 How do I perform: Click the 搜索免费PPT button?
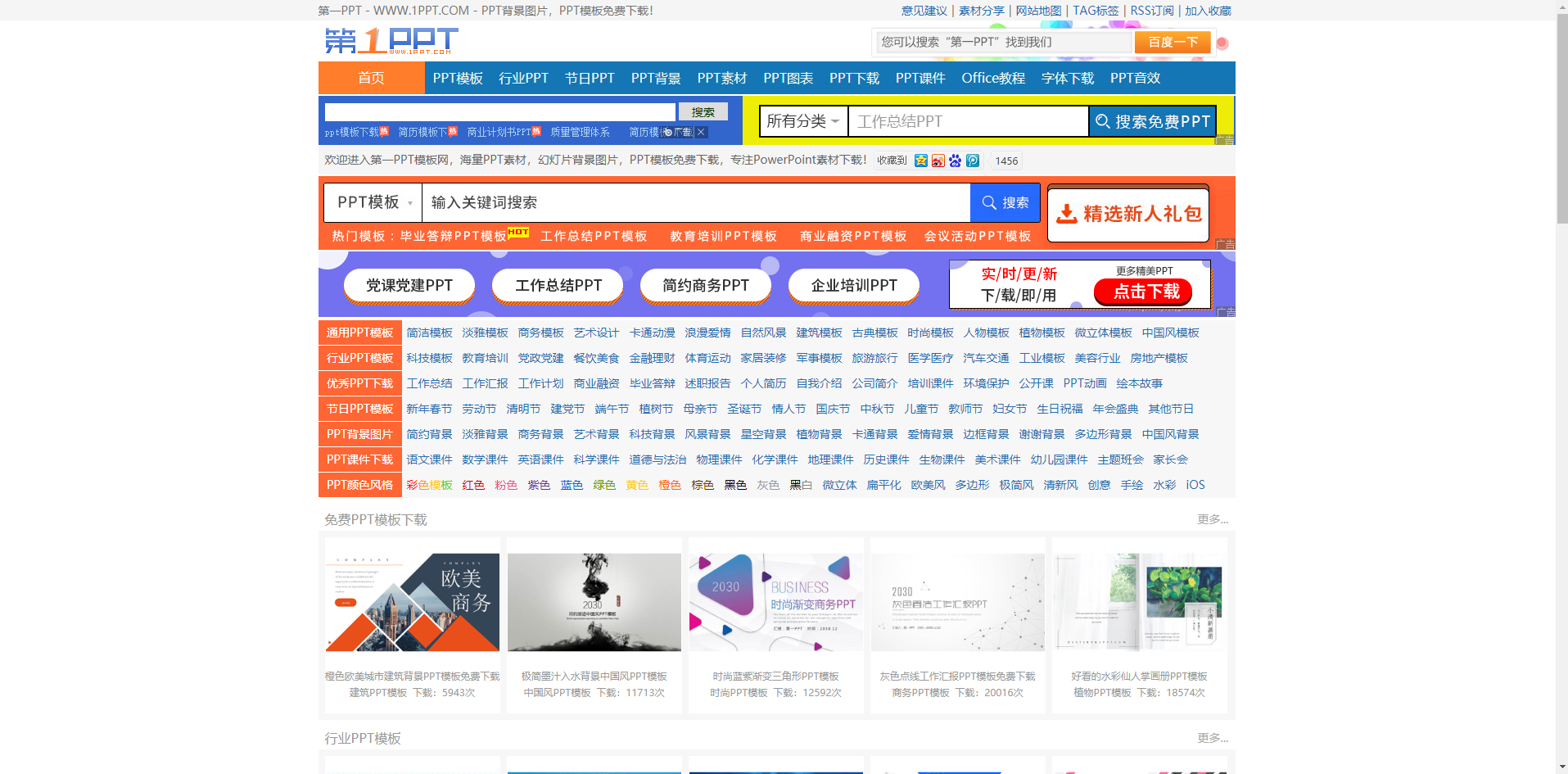(1152, 121)
